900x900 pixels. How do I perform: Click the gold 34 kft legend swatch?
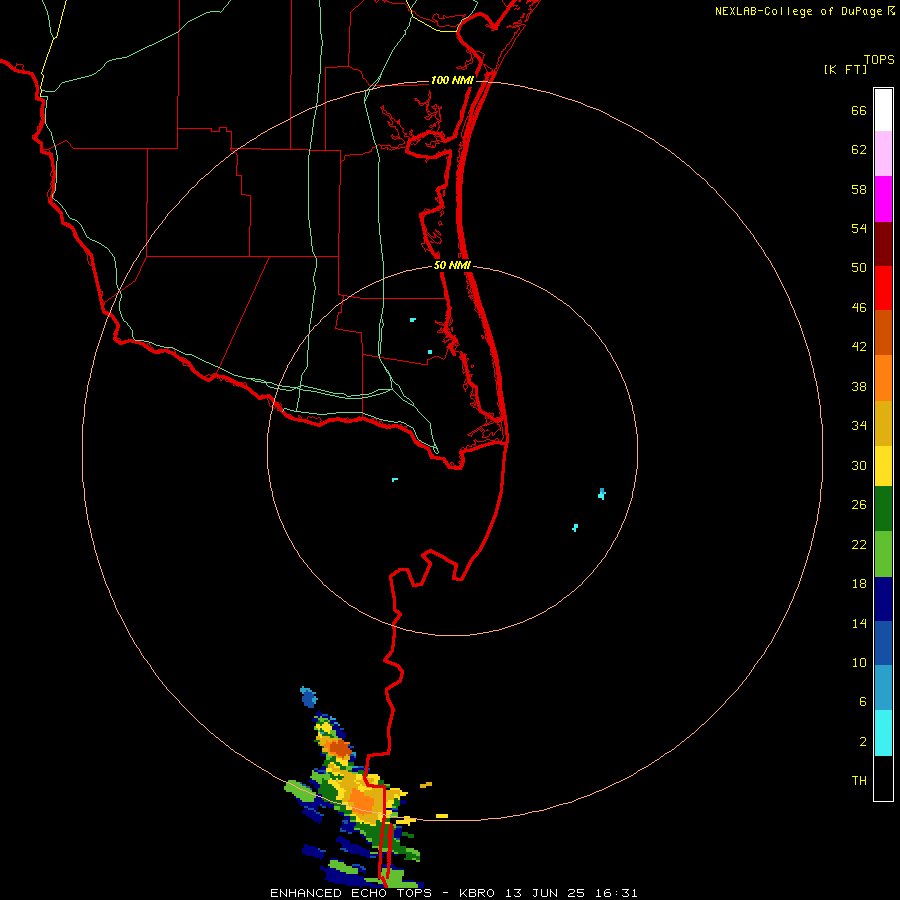[x=883, y=423]
